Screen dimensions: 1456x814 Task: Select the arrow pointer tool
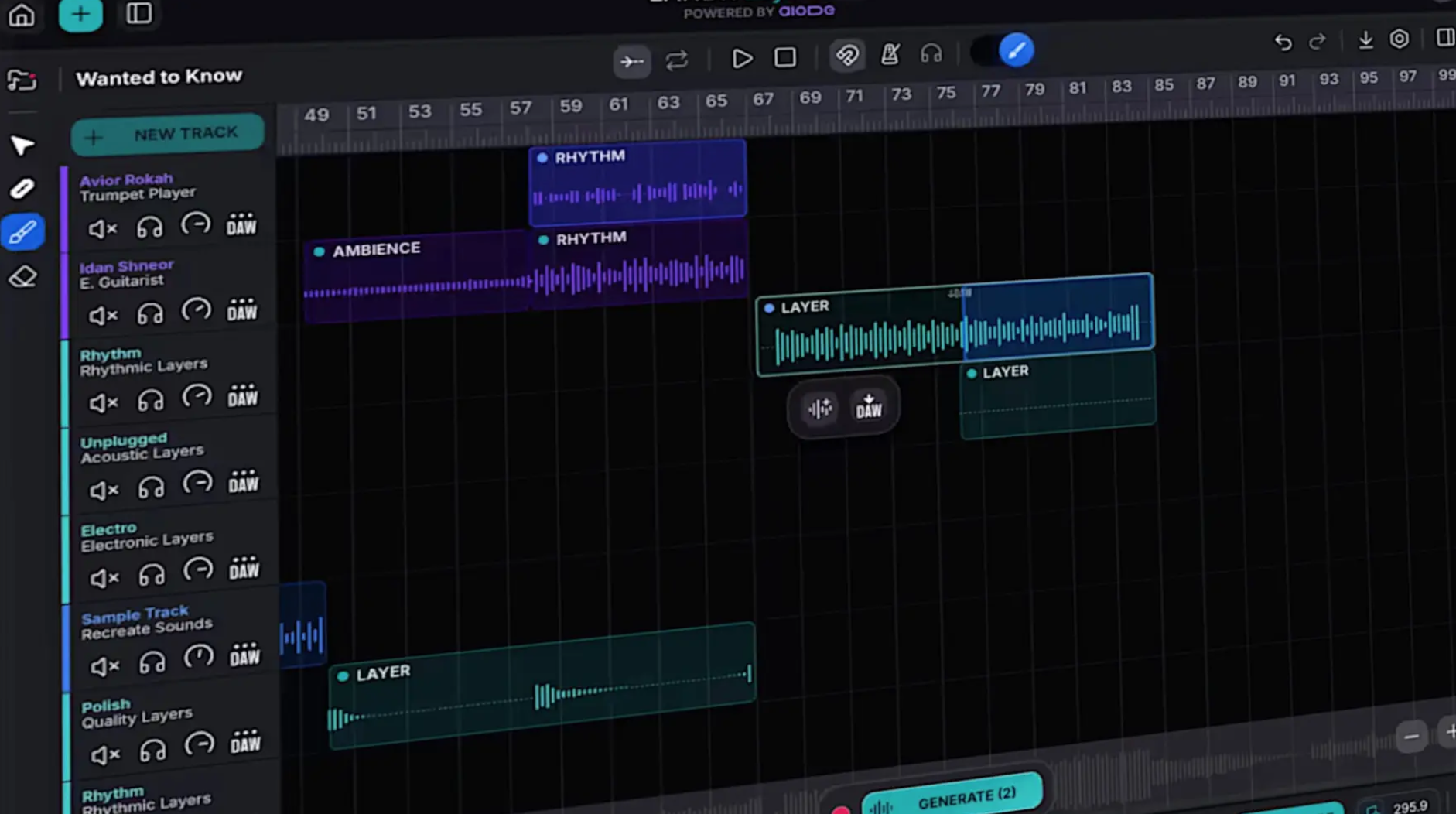click(x=22, y=145)
